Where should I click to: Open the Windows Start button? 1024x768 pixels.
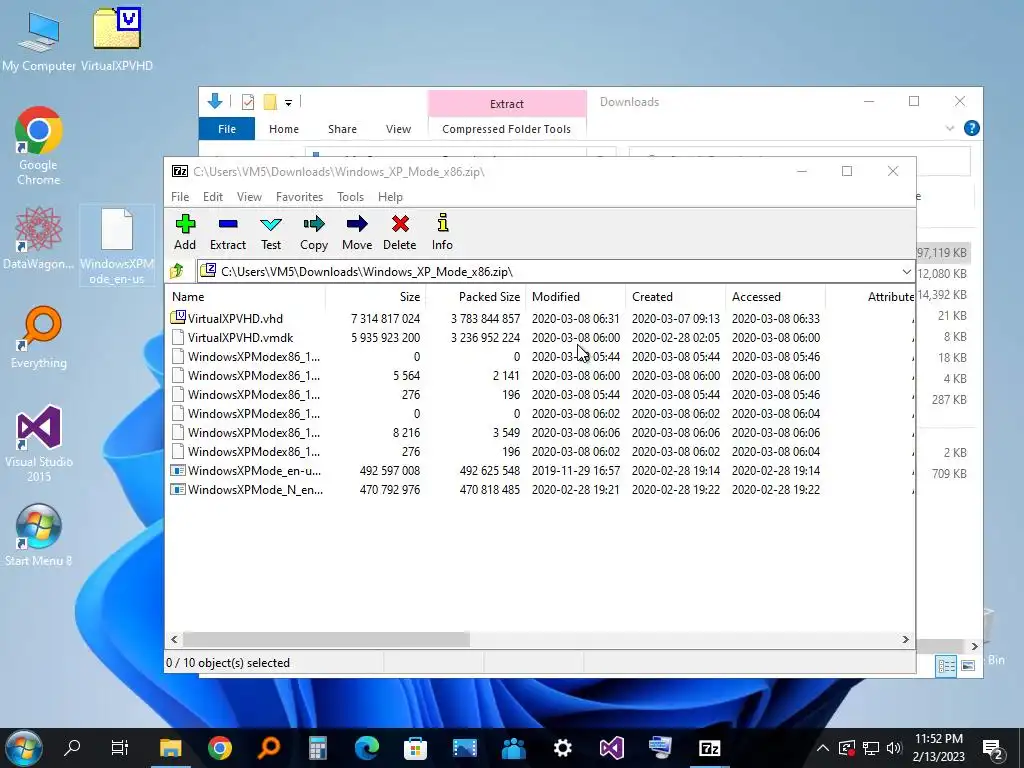[x=24, y=748]
